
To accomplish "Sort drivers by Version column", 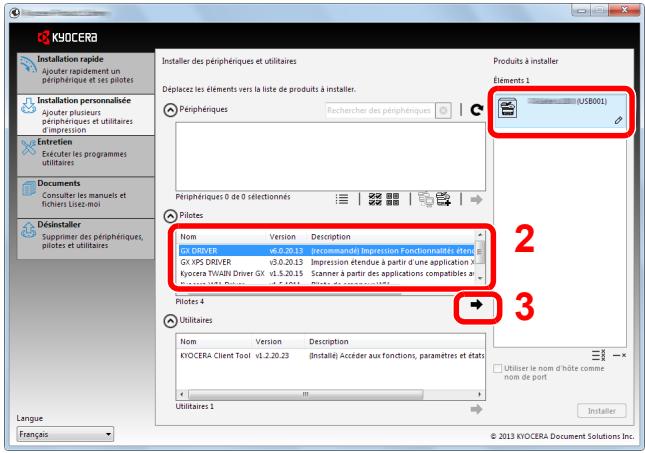I will (x=287, y=237).
